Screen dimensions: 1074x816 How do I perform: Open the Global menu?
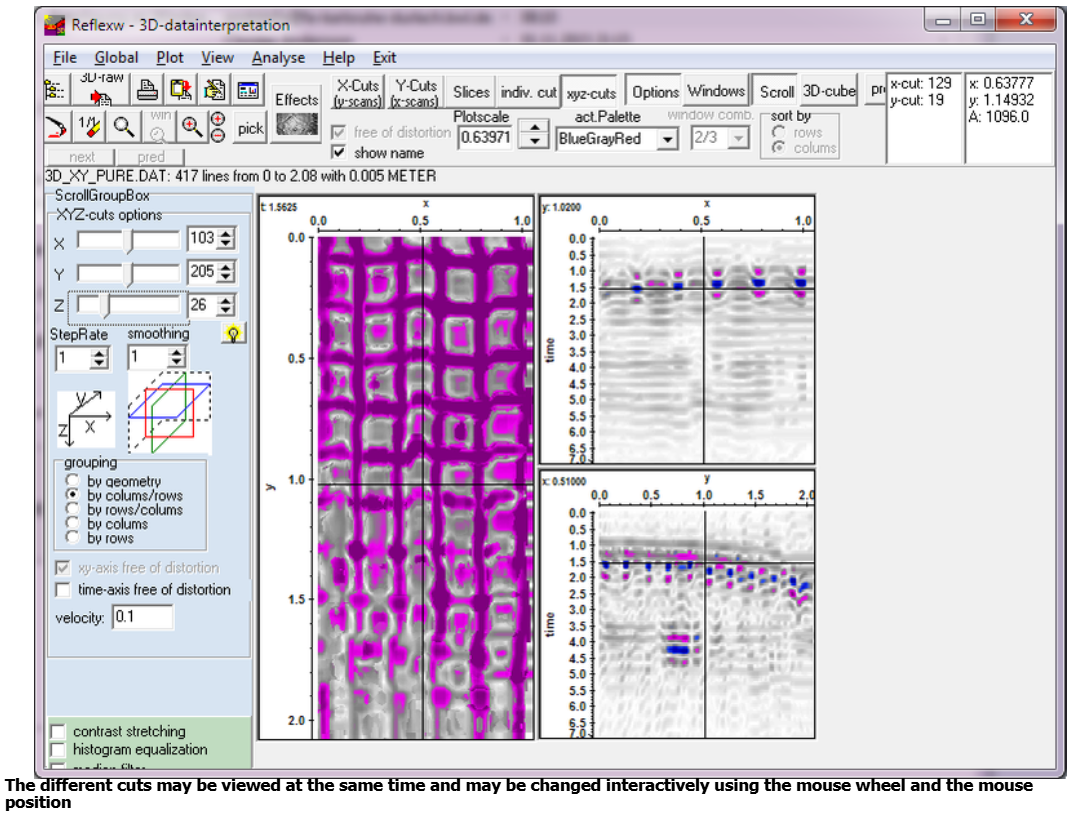pyautogui.click(x=116, y=58)
